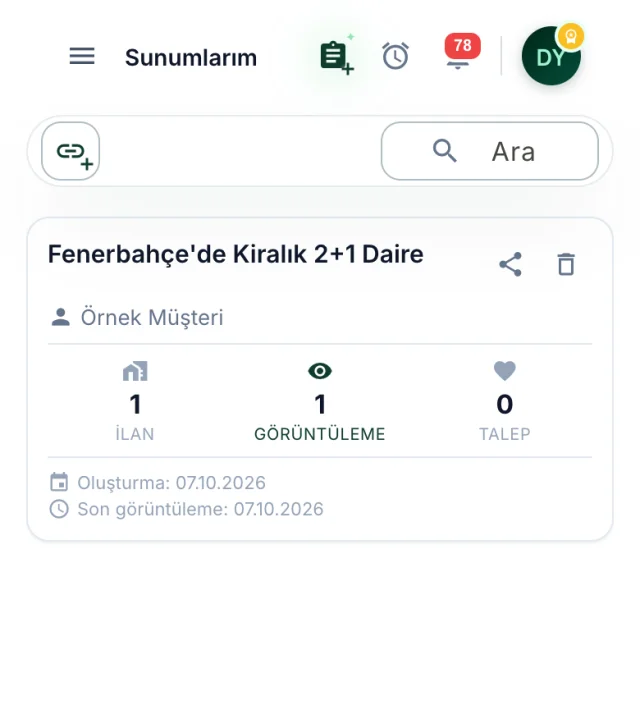
Task: Click the eye views icon
Action: [320, 371]
